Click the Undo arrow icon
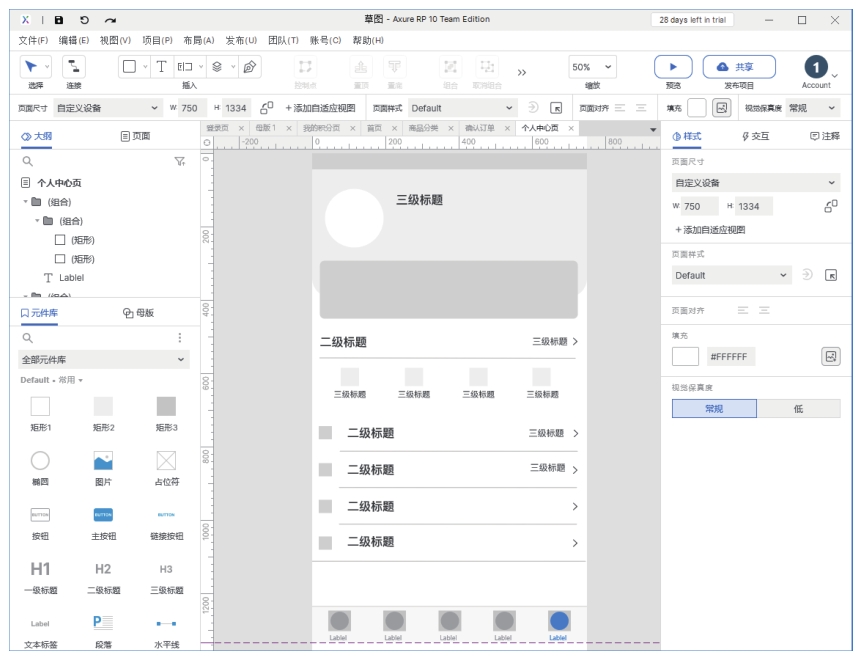This screenshot has height=656, width=857. (x=84, y=20)
